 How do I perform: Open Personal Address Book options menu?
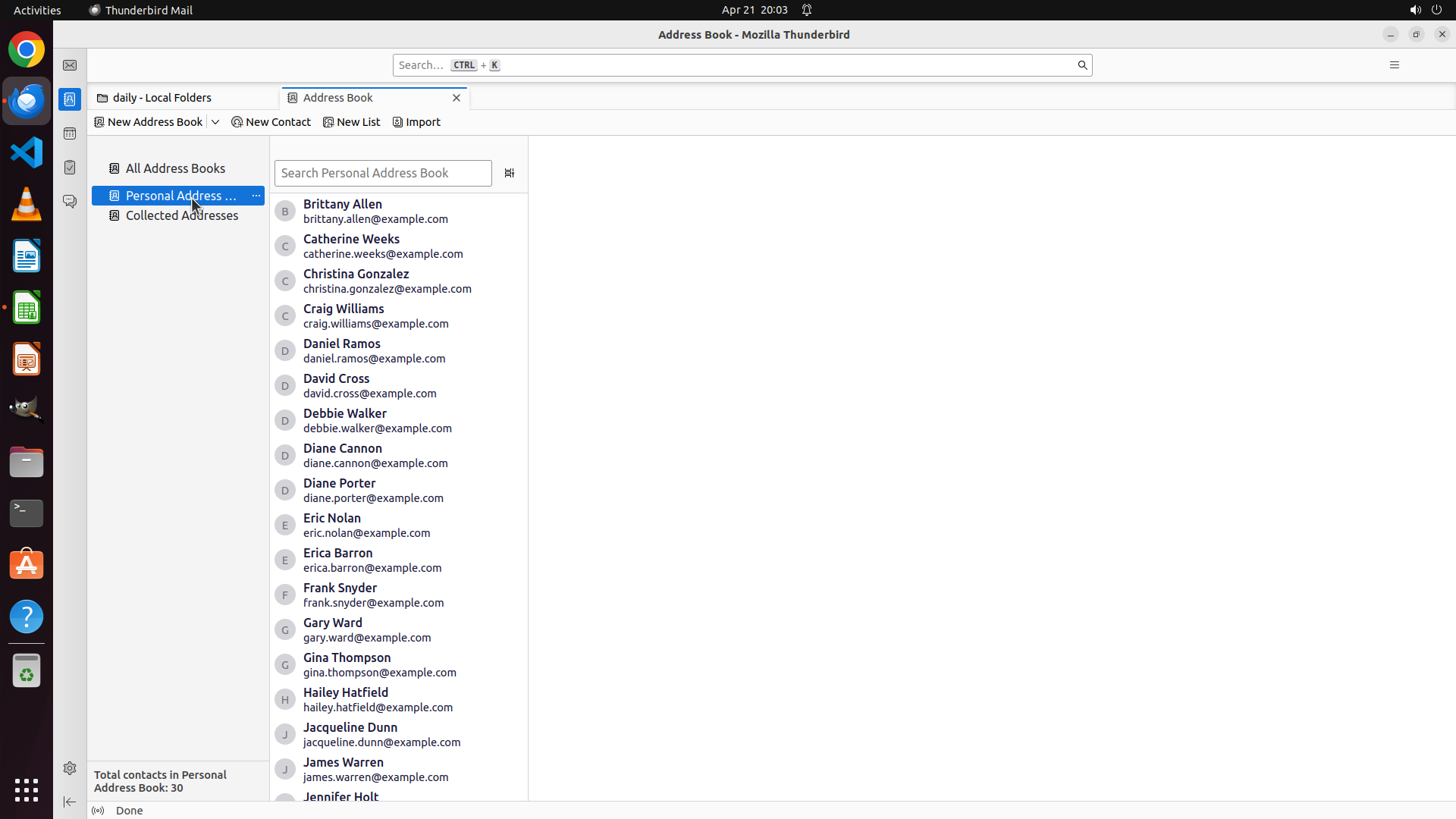pyautogui.click(x=256, y=196)
